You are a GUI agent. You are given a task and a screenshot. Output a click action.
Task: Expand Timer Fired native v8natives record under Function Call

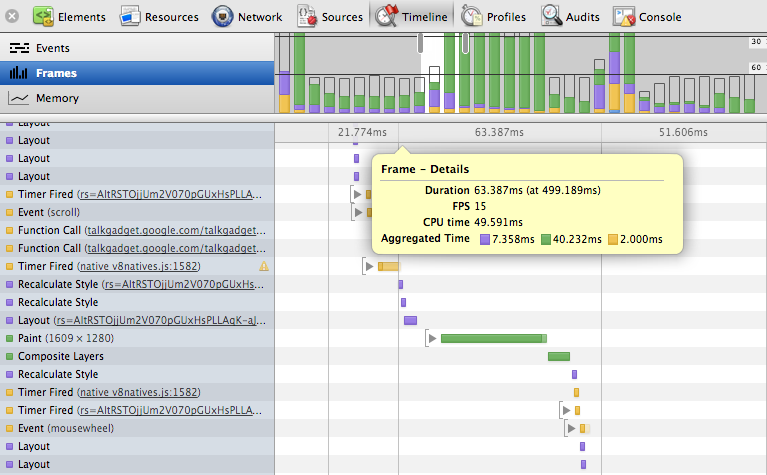pos(369,266)
